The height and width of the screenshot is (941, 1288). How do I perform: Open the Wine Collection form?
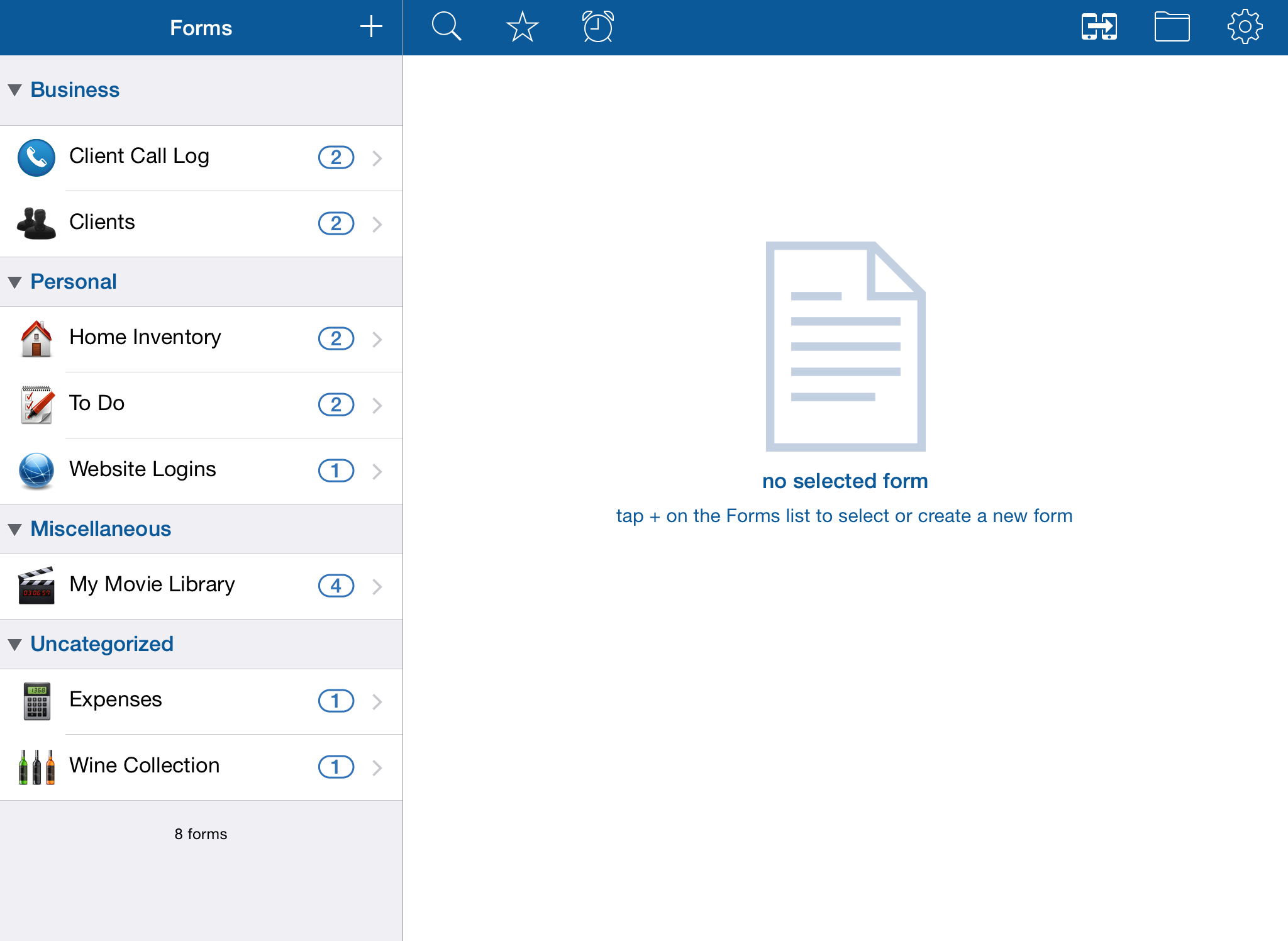(145, 766)
